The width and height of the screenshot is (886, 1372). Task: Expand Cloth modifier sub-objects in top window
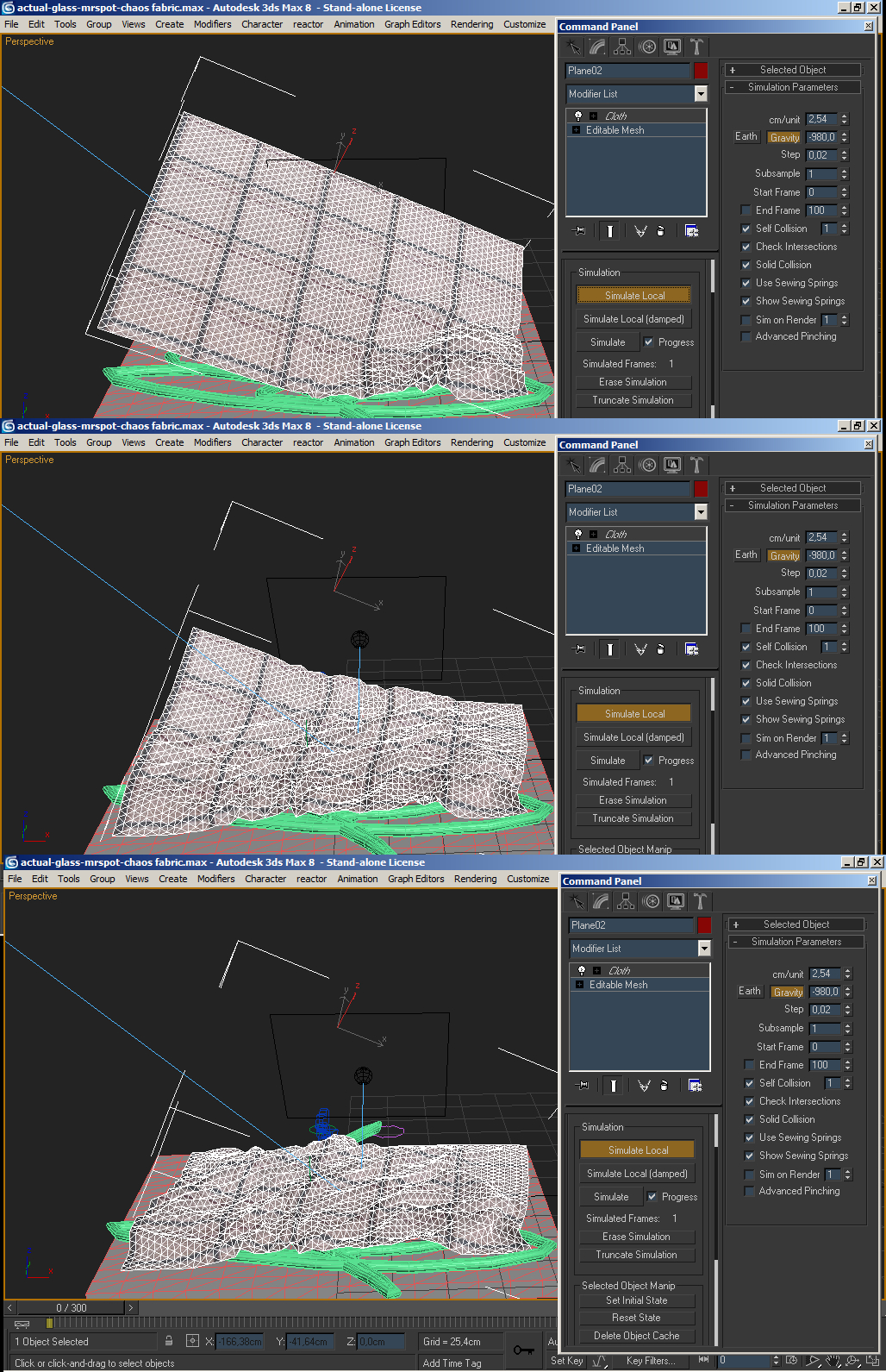click(x=593, y=116)
